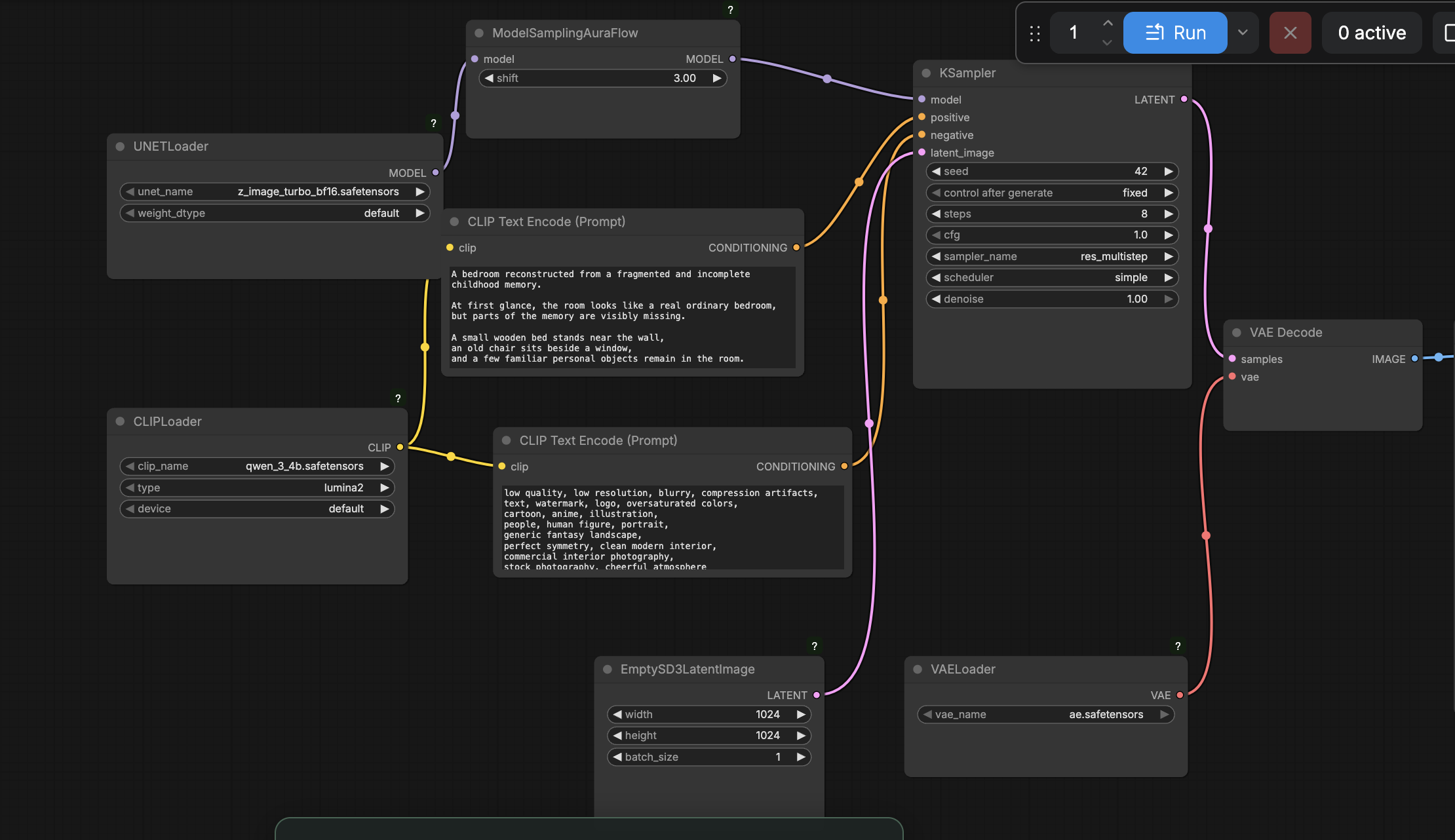The width and height of the screenshot is (1455, 840).
Task: Increase the shift value with right arrow
Action: pyautogui.click(x=717, y=79)
